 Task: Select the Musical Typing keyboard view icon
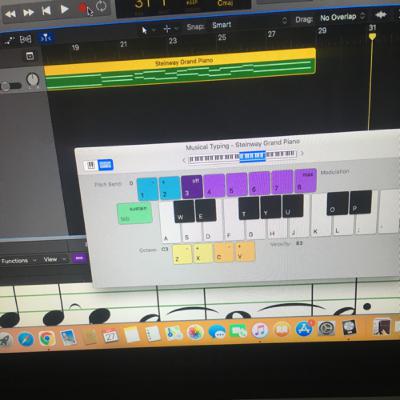point(106,164)
